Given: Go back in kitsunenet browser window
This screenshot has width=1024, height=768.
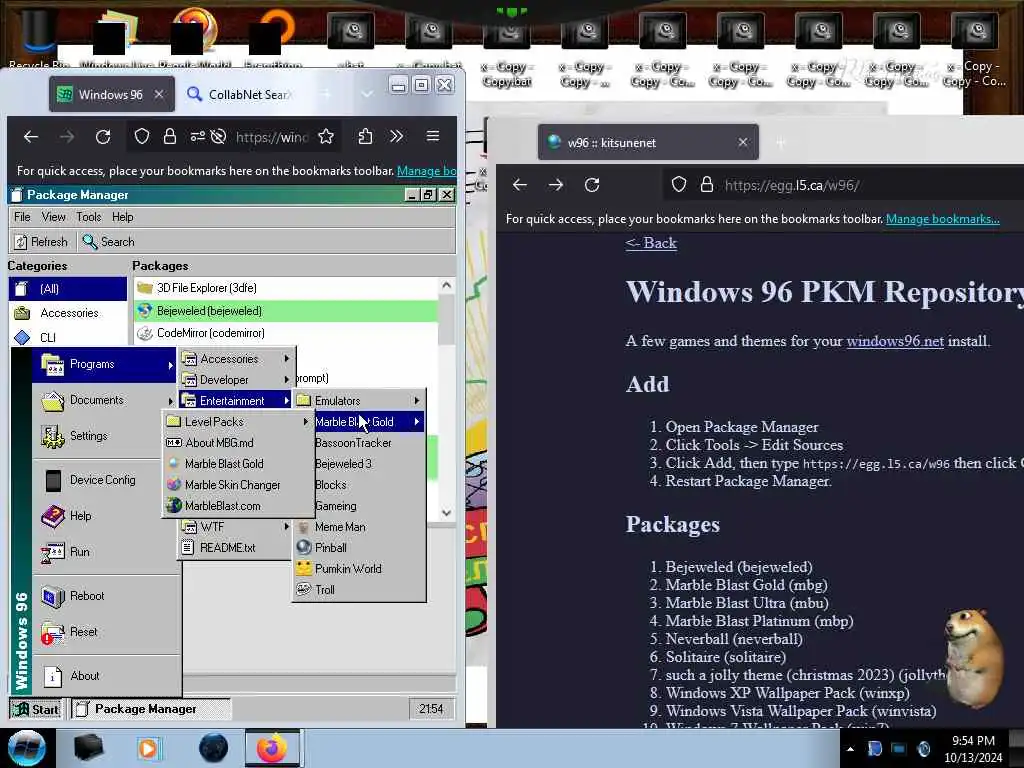Looking at the screenshot, I should [x=520, y=185].
